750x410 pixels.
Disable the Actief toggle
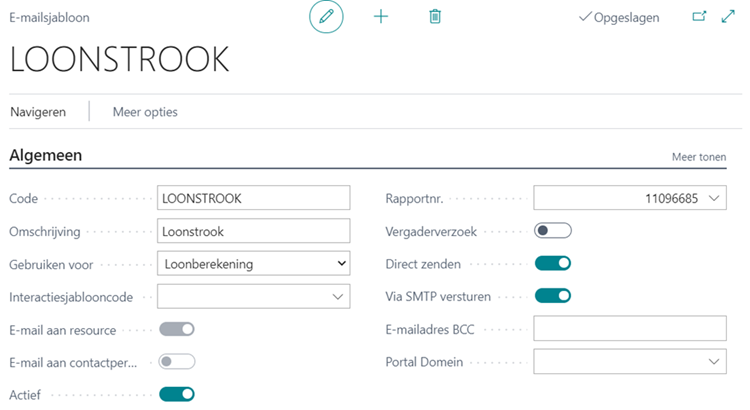[176, 394]
